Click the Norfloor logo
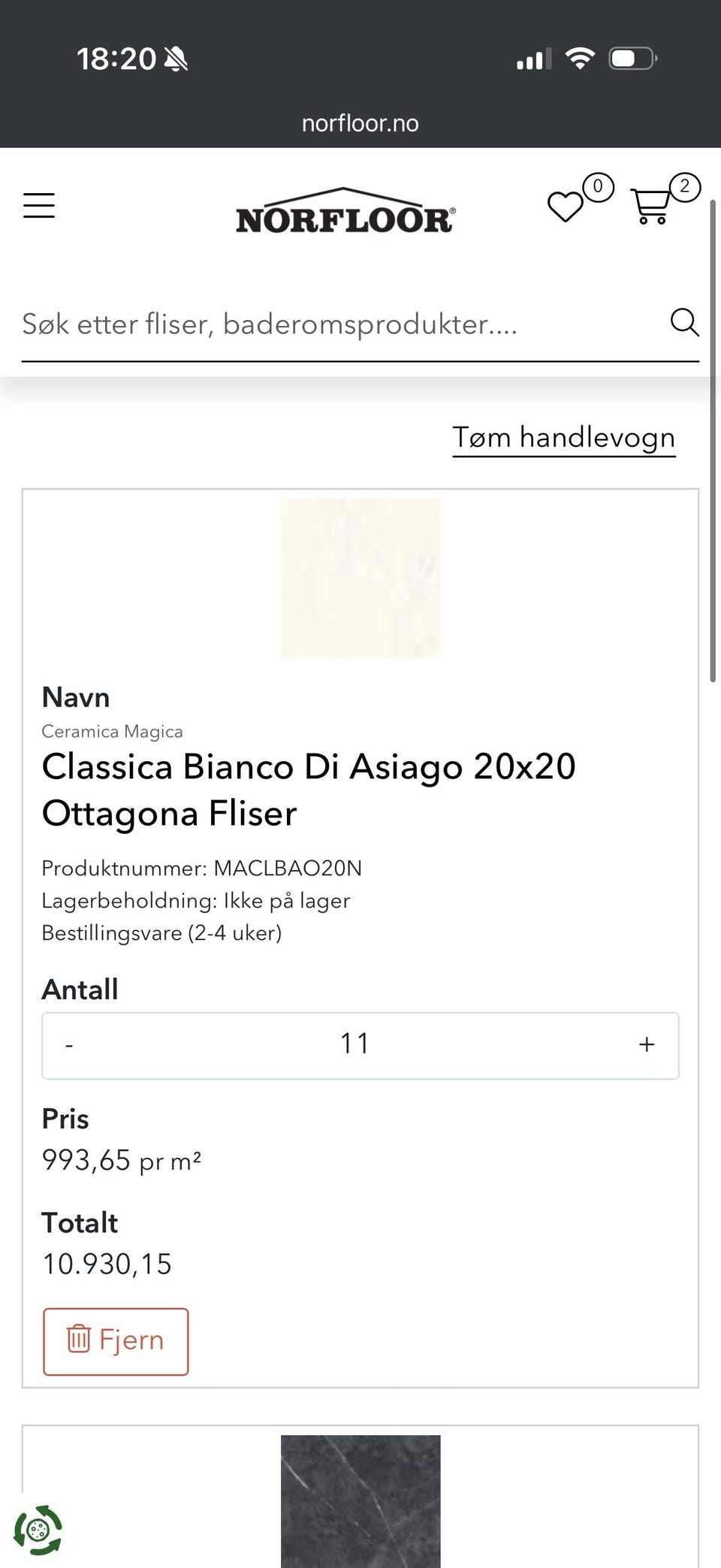Viewport: 721px width, 1568px height. coord(345,210)
